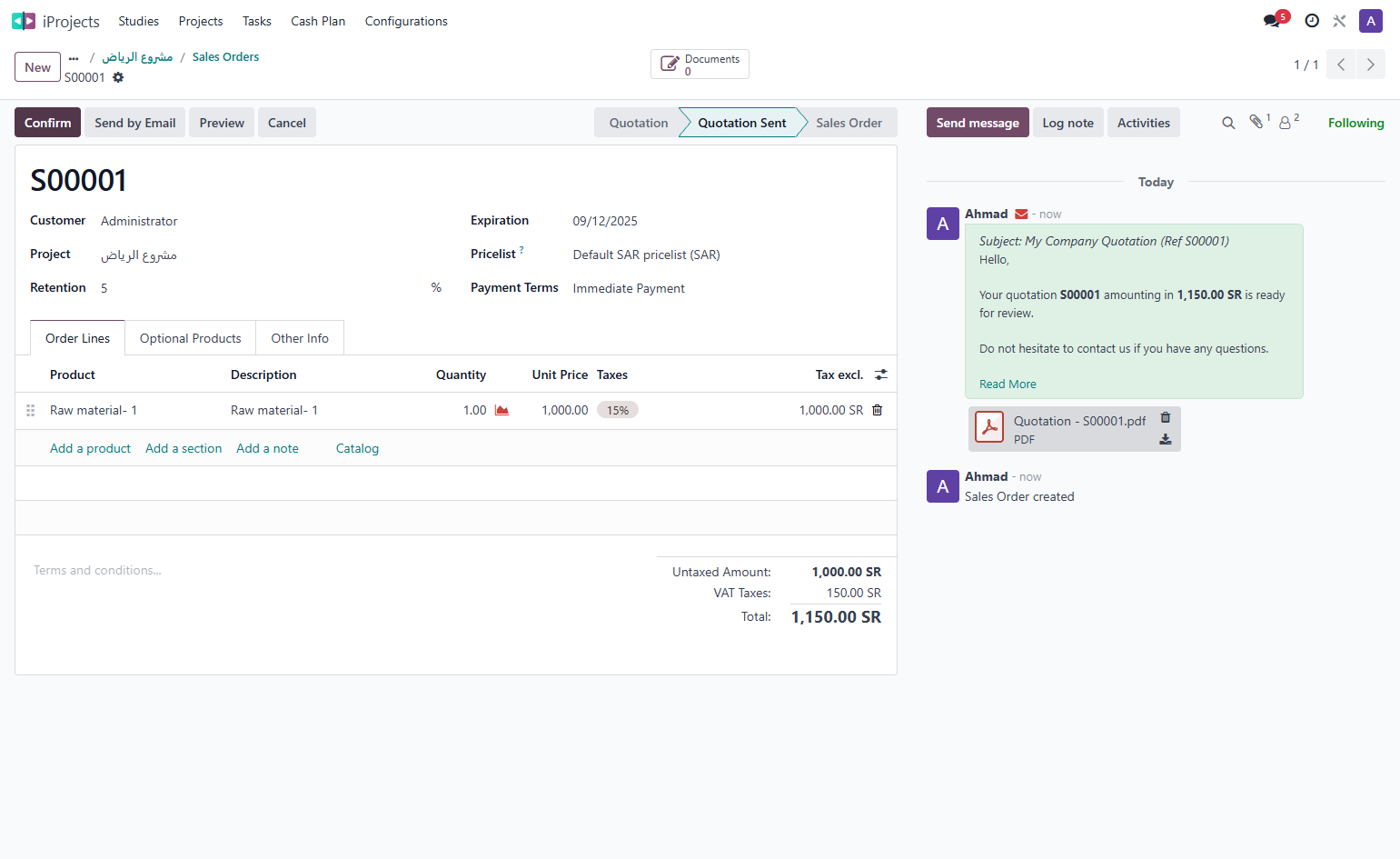Delete Quotation - S00001.pdf attachment
The height and width of the screenshot is (859, 1400).
(x=1166, y=418)
